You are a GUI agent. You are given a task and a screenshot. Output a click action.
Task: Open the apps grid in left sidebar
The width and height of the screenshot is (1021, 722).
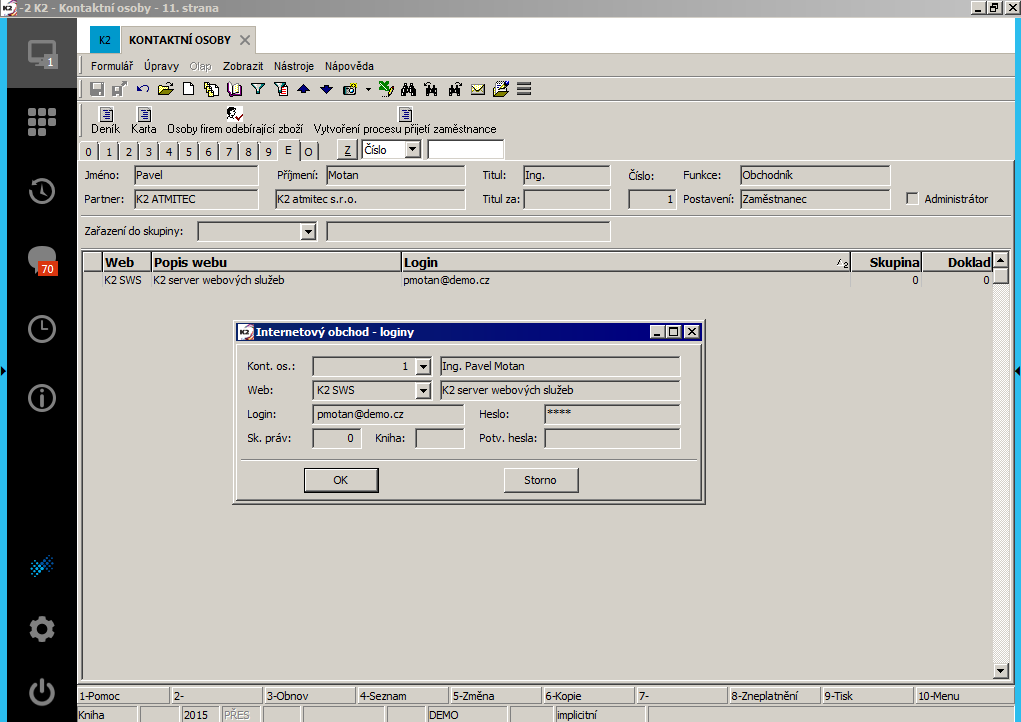pyautogui.click(x=42, y=120)
